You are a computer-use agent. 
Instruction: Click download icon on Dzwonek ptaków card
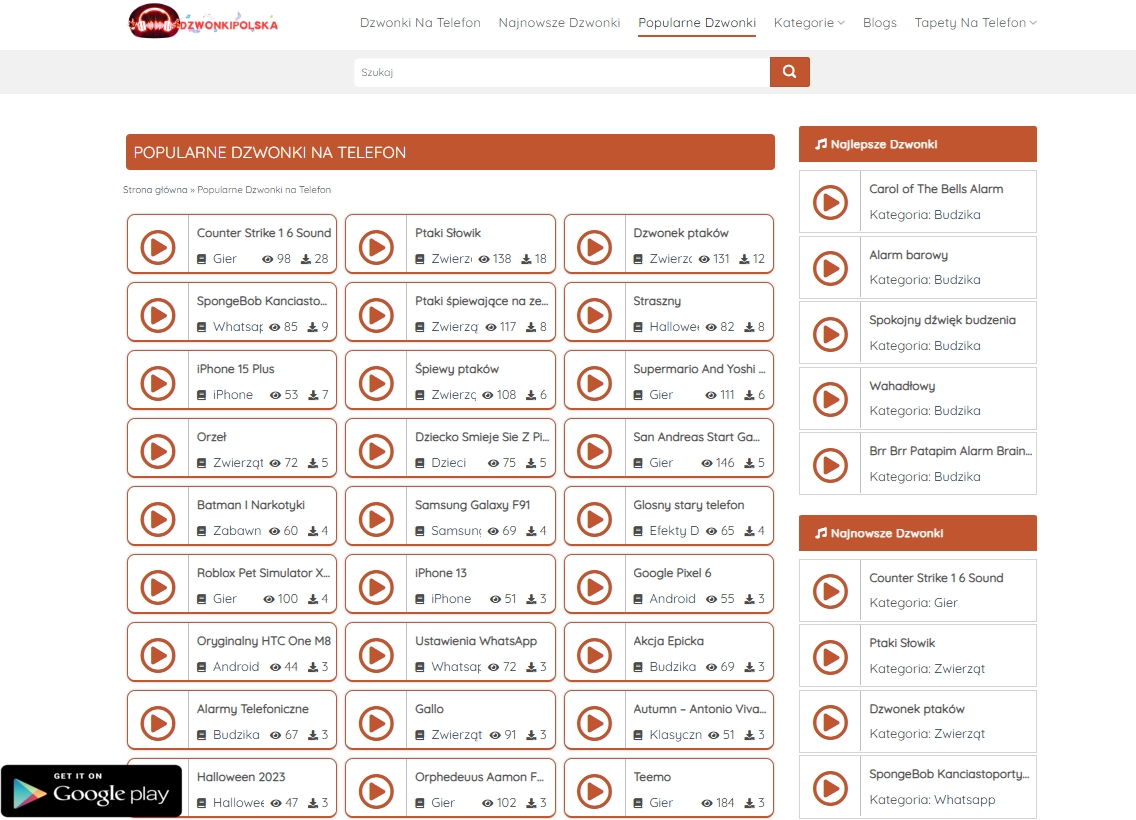[x=745, y=259]
